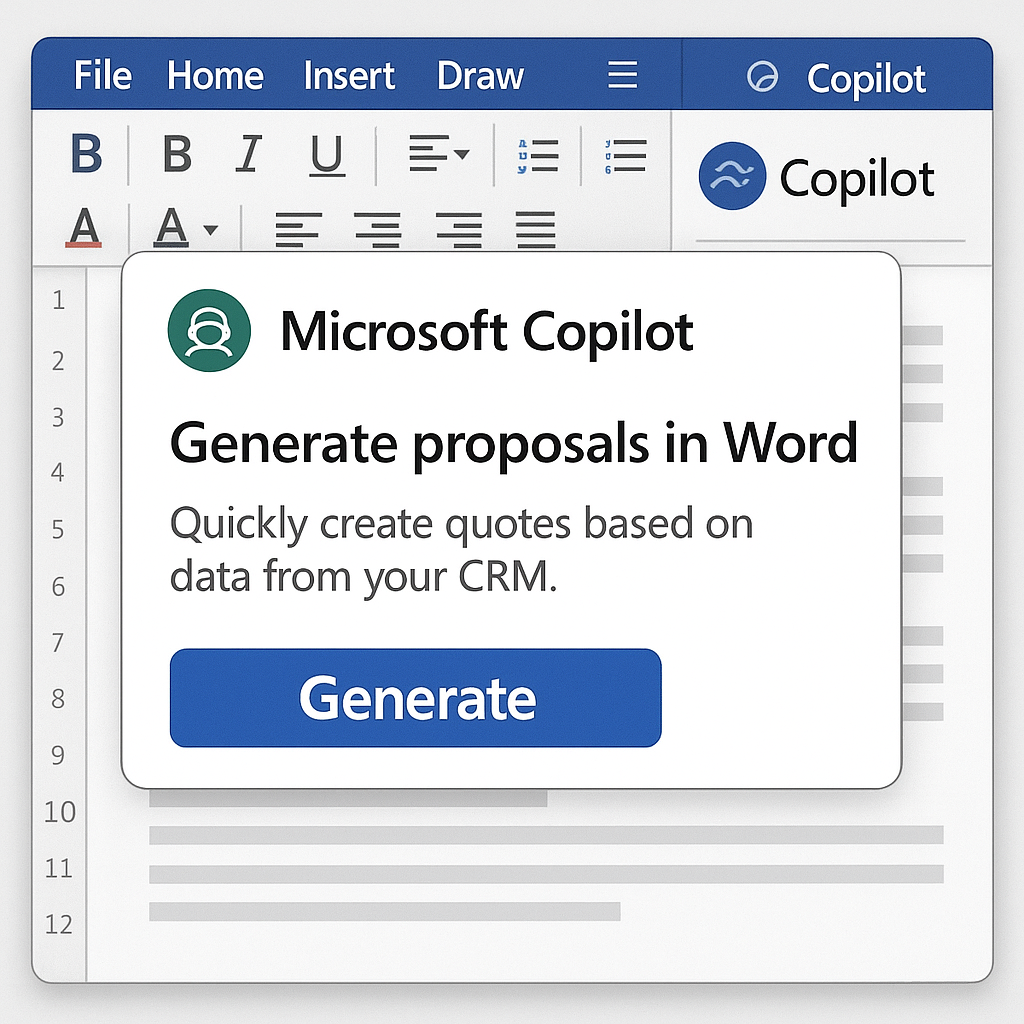Viewport: 1024px width, 1024px height.
Task: Click line number 5 in the margin
Action: coord(58,529)
